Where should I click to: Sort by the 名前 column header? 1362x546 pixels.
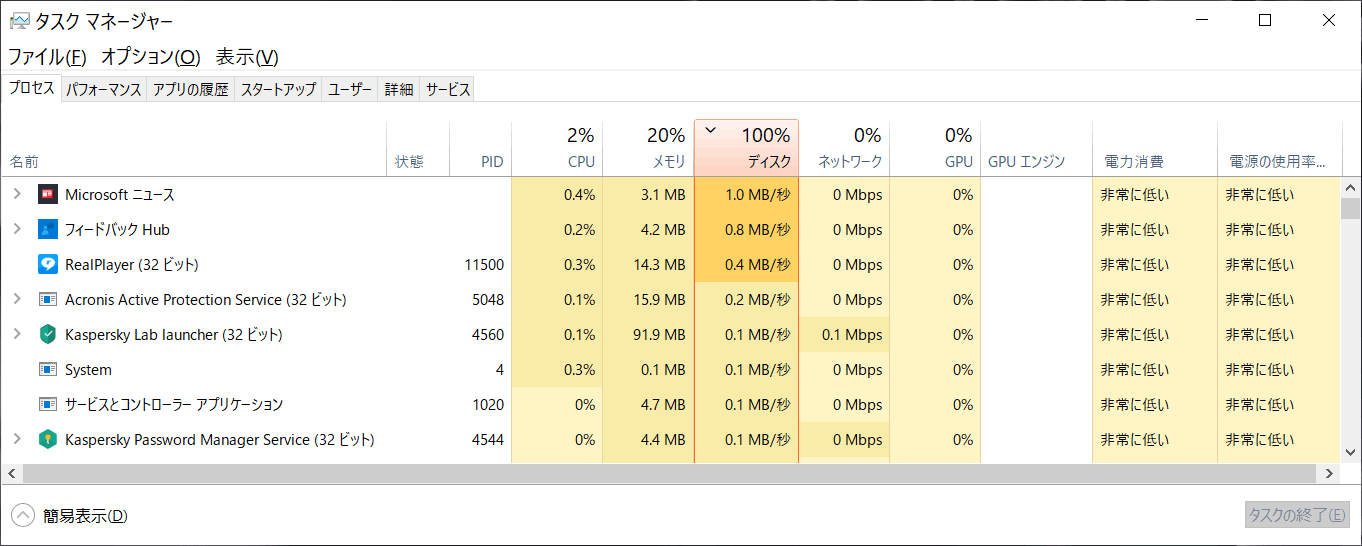tap(194, 148)
